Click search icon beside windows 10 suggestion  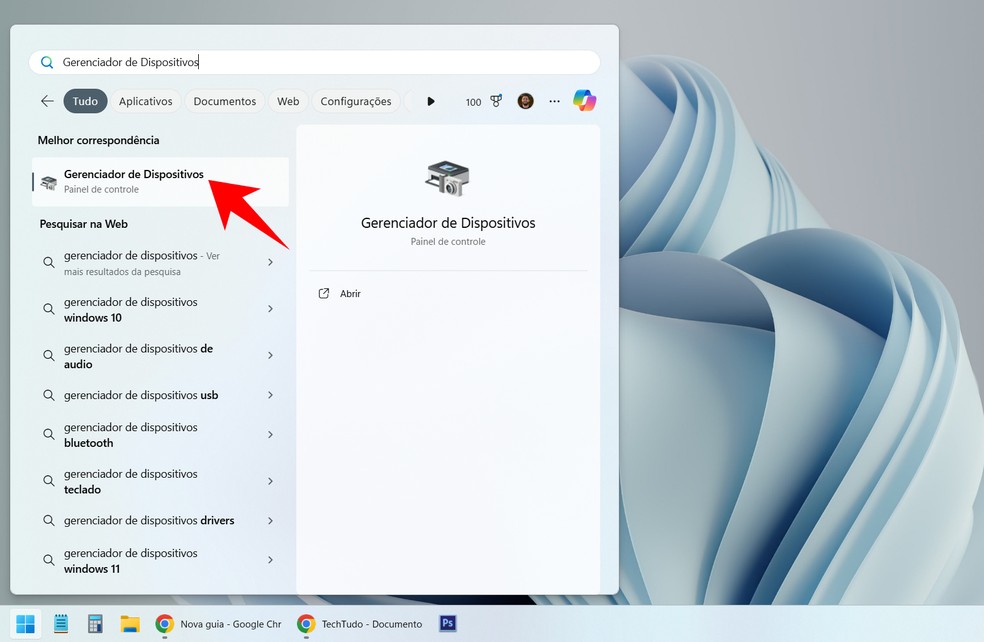coord(48,309)
